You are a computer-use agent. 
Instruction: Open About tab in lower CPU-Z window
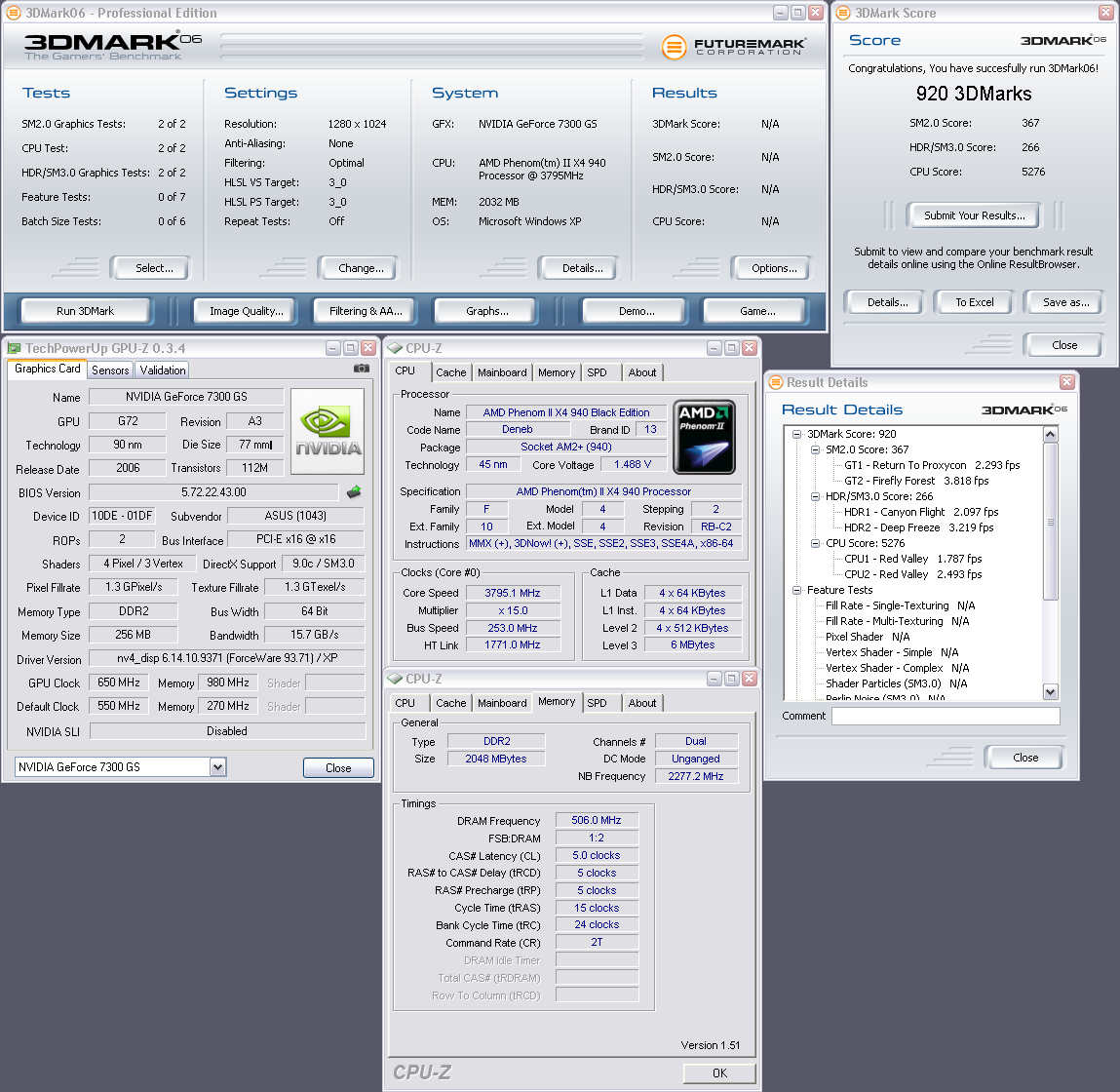pyautogui.click(x=642, y=703)
